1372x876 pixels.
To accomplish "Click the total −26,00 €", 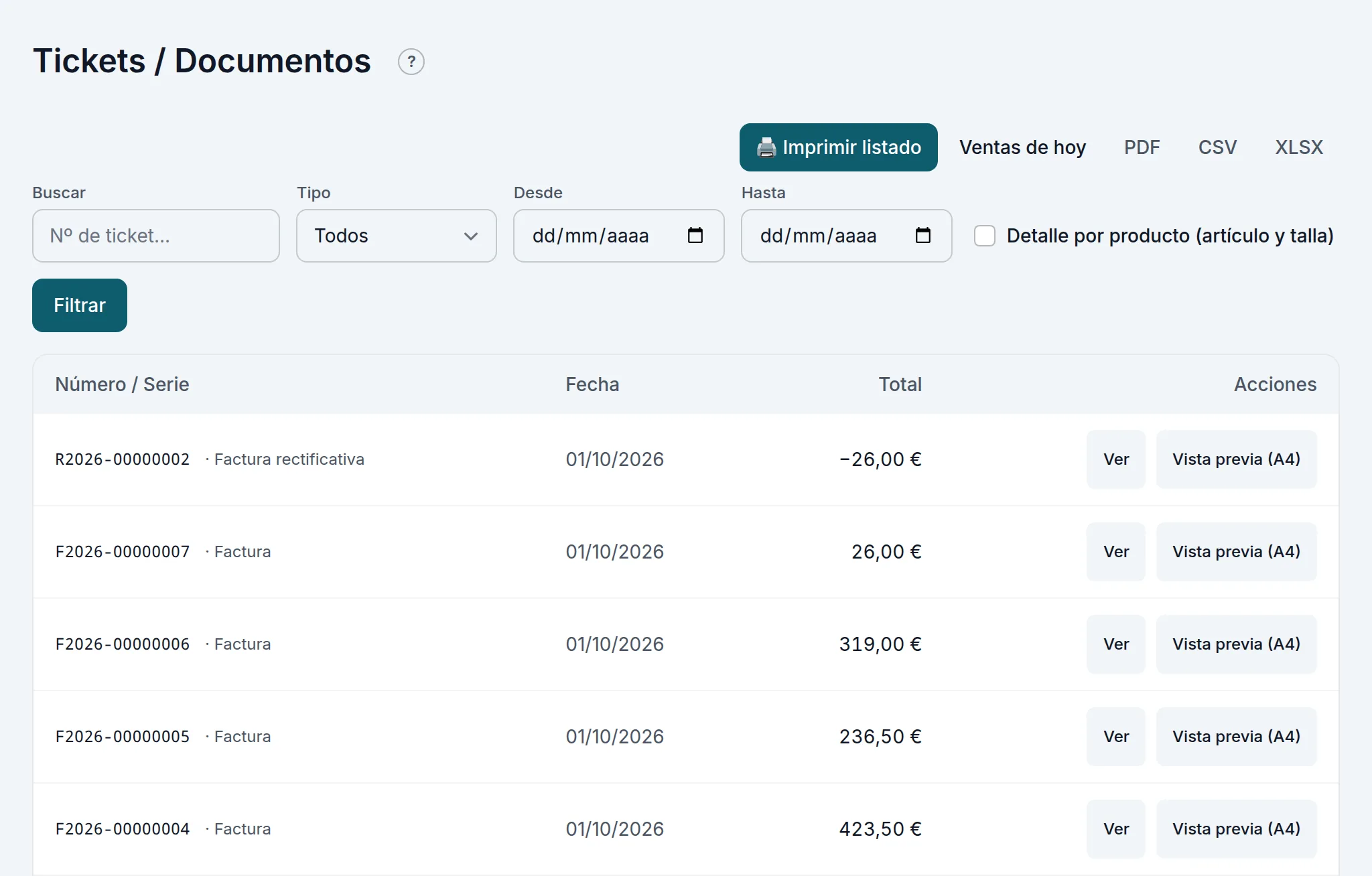I will point(880,459).
